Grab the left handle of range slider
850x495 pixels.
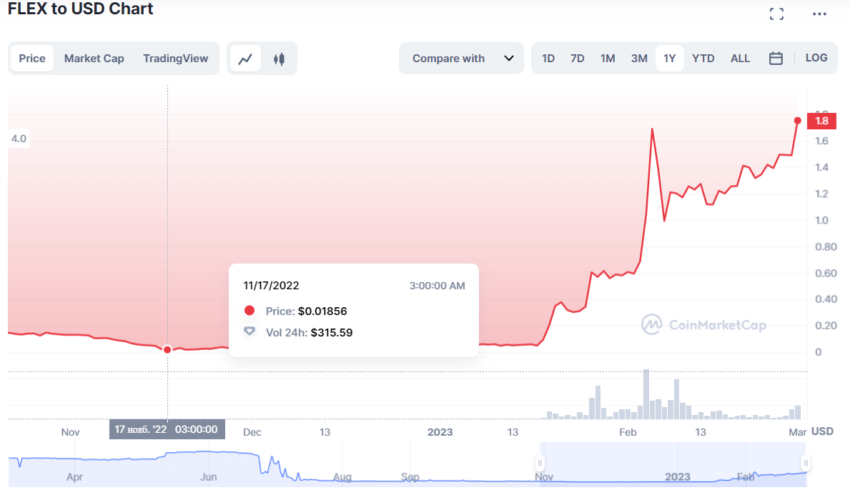(x=539, y=463)
